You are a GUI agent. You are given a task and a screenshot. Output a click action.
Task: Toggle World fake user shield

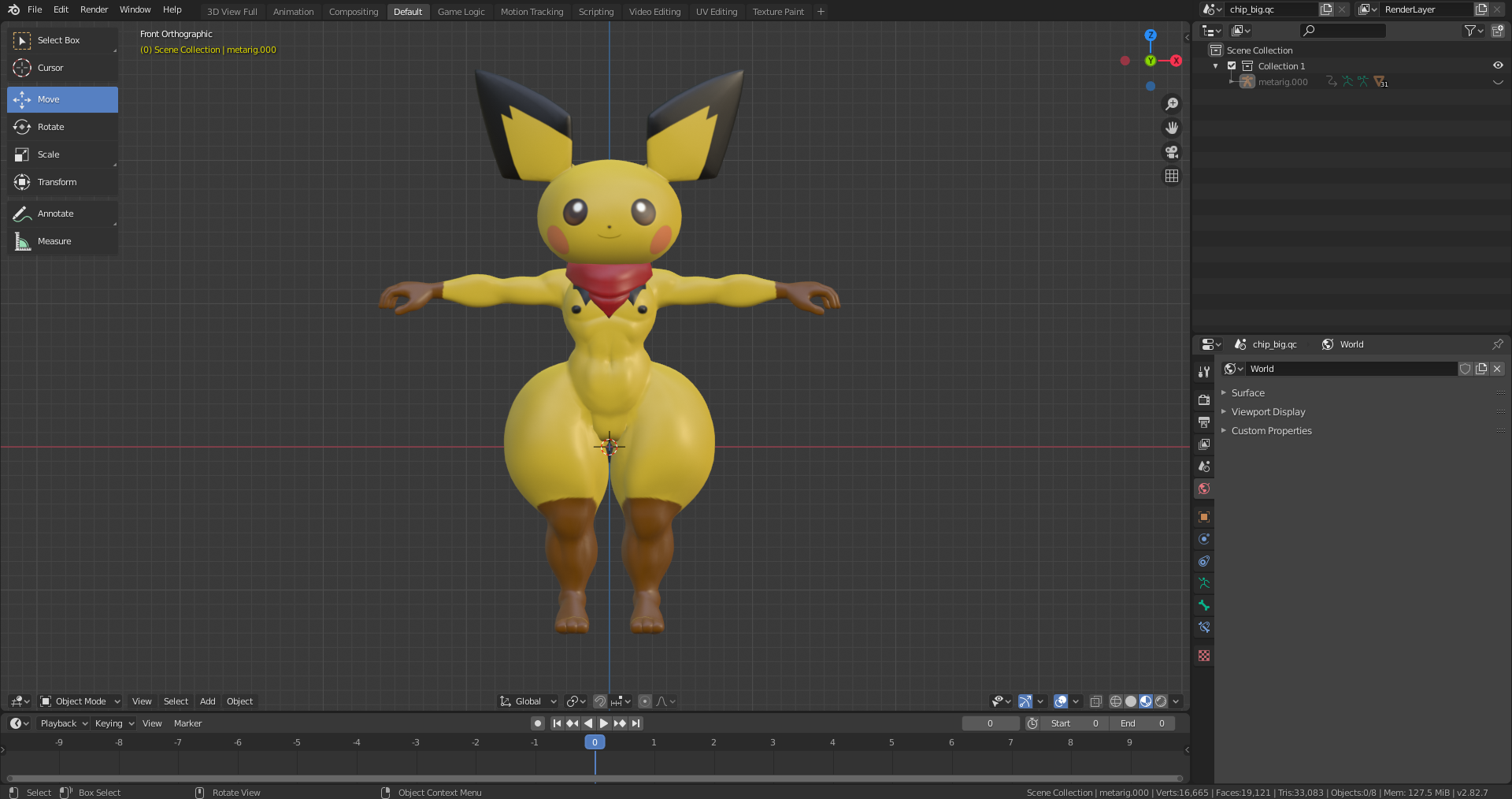1466,369
